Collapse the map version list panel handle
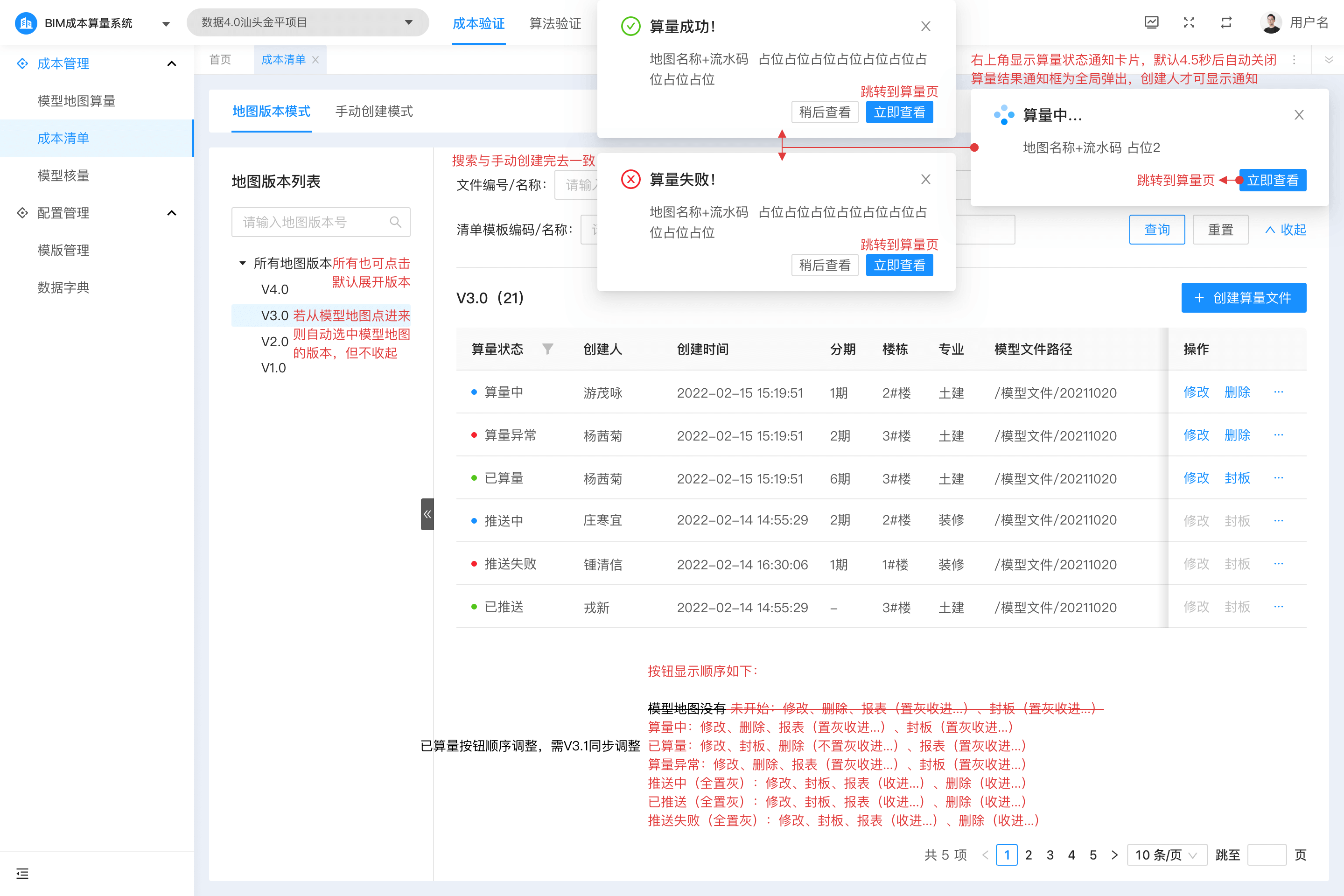The image size is (1344, 896). point(427,514)
